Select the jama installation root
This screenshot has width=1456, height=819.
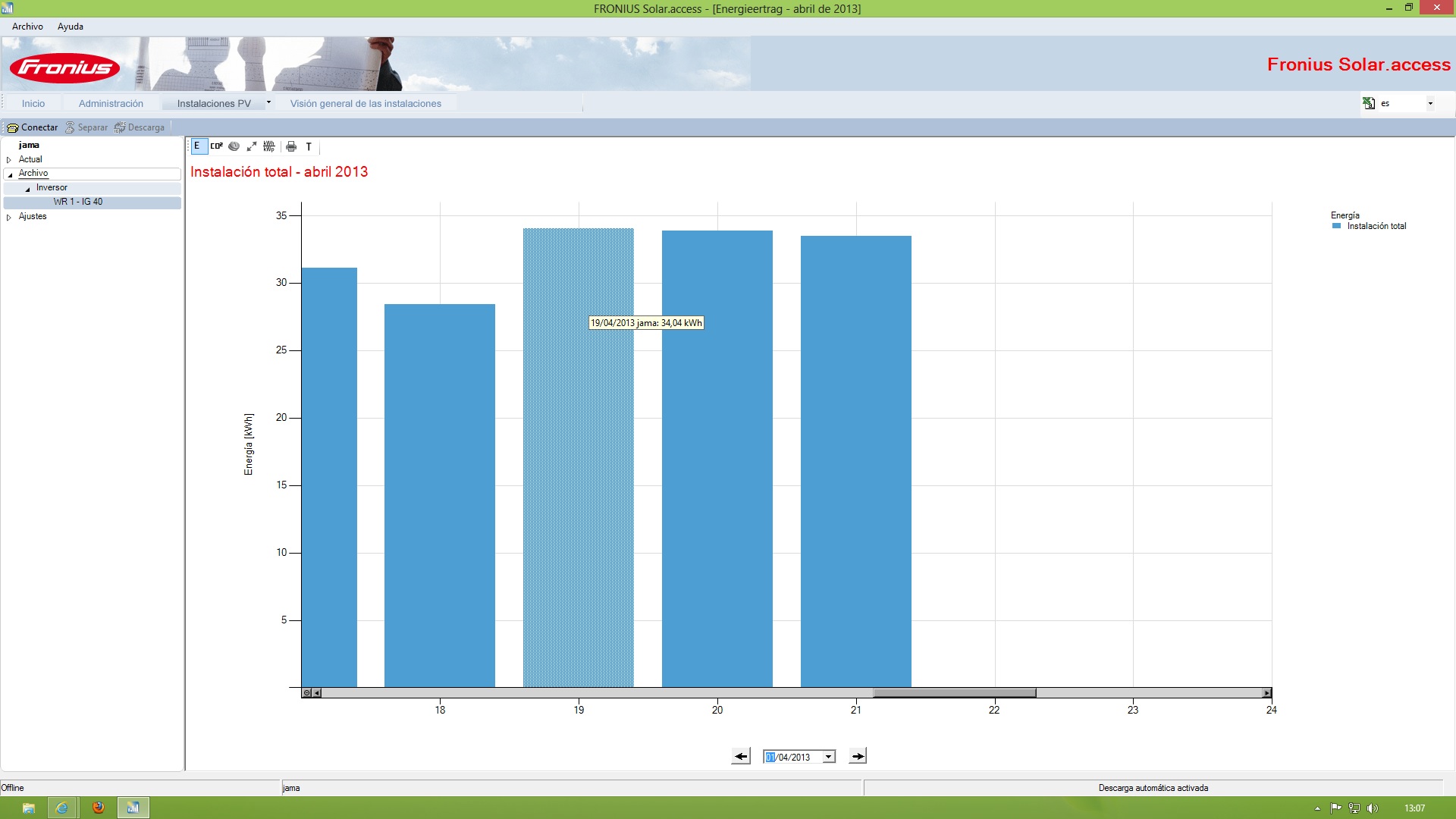coord(29,145)
